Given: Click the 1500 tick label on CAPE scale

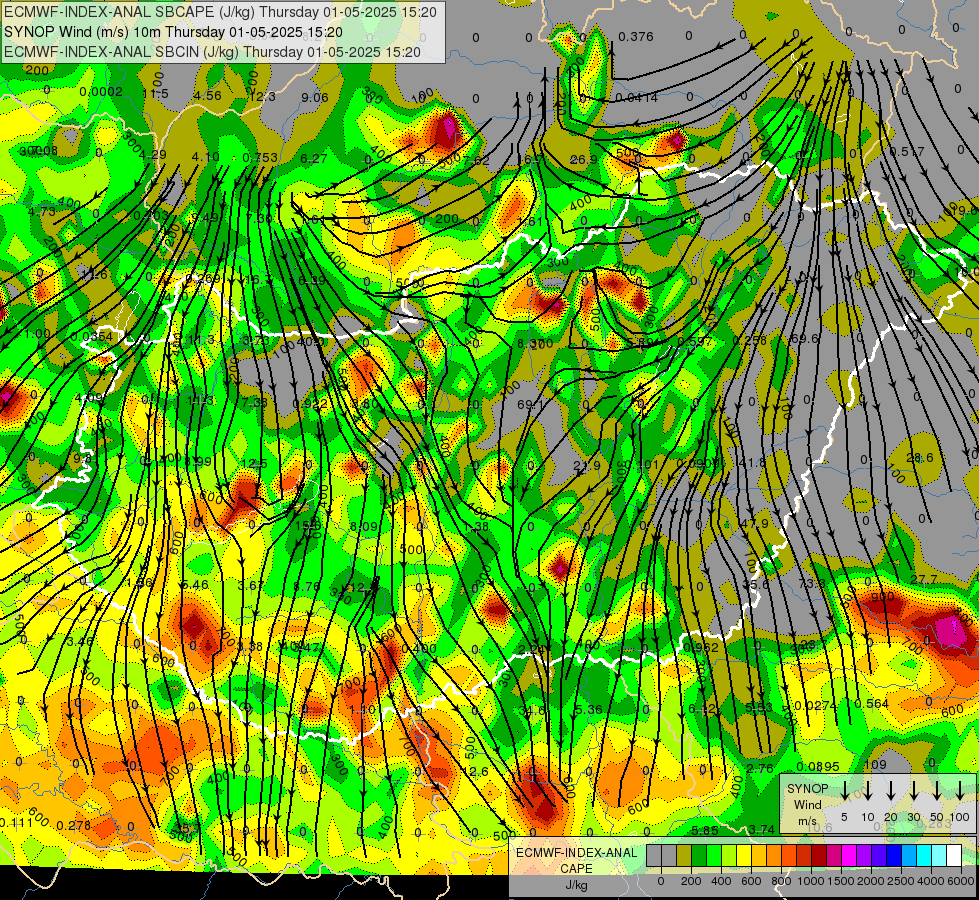Looking at the screenshot, I should (x=841, y=881).
